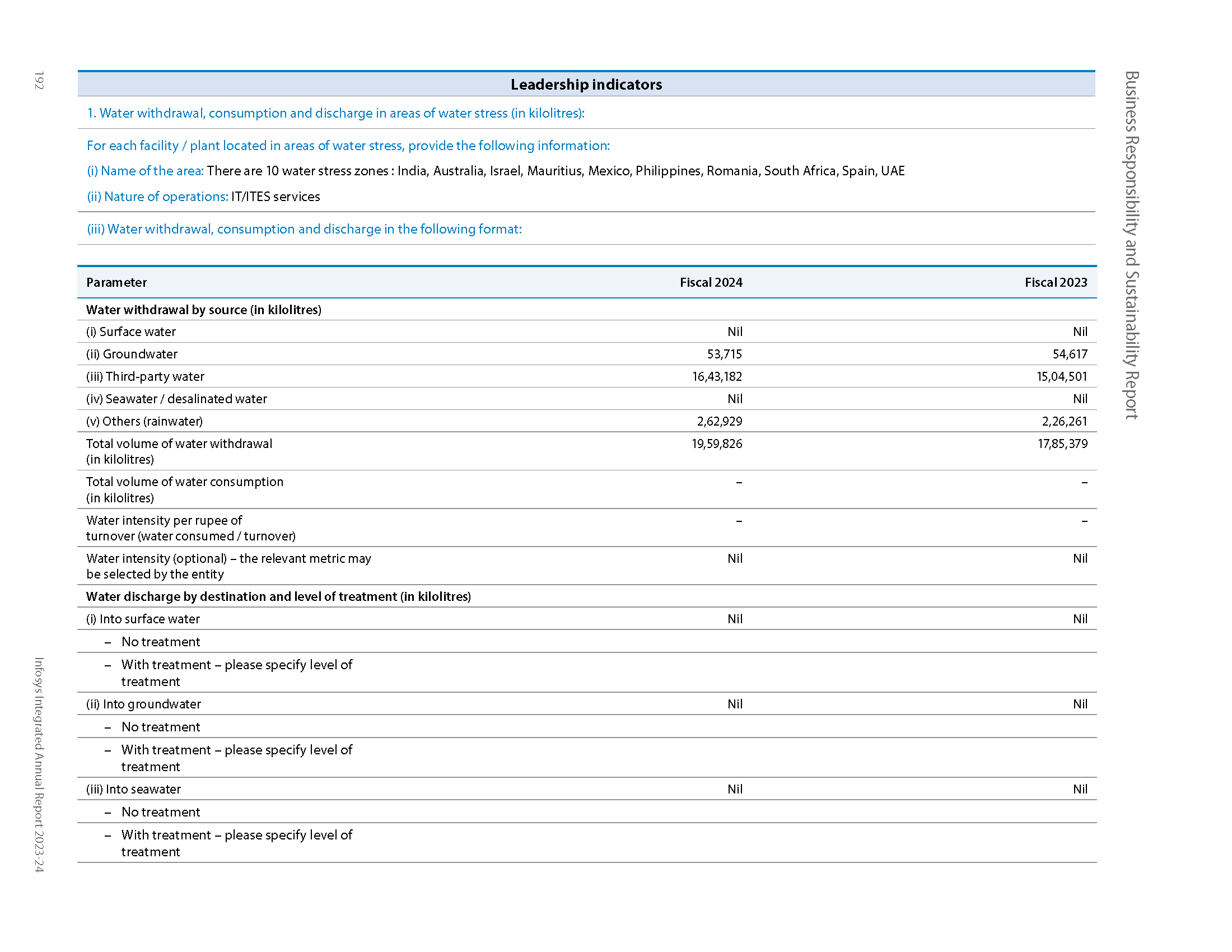1232x952 pixels.
Task: Select the Fiscal 2023 column header
Action: (1056, 283)
